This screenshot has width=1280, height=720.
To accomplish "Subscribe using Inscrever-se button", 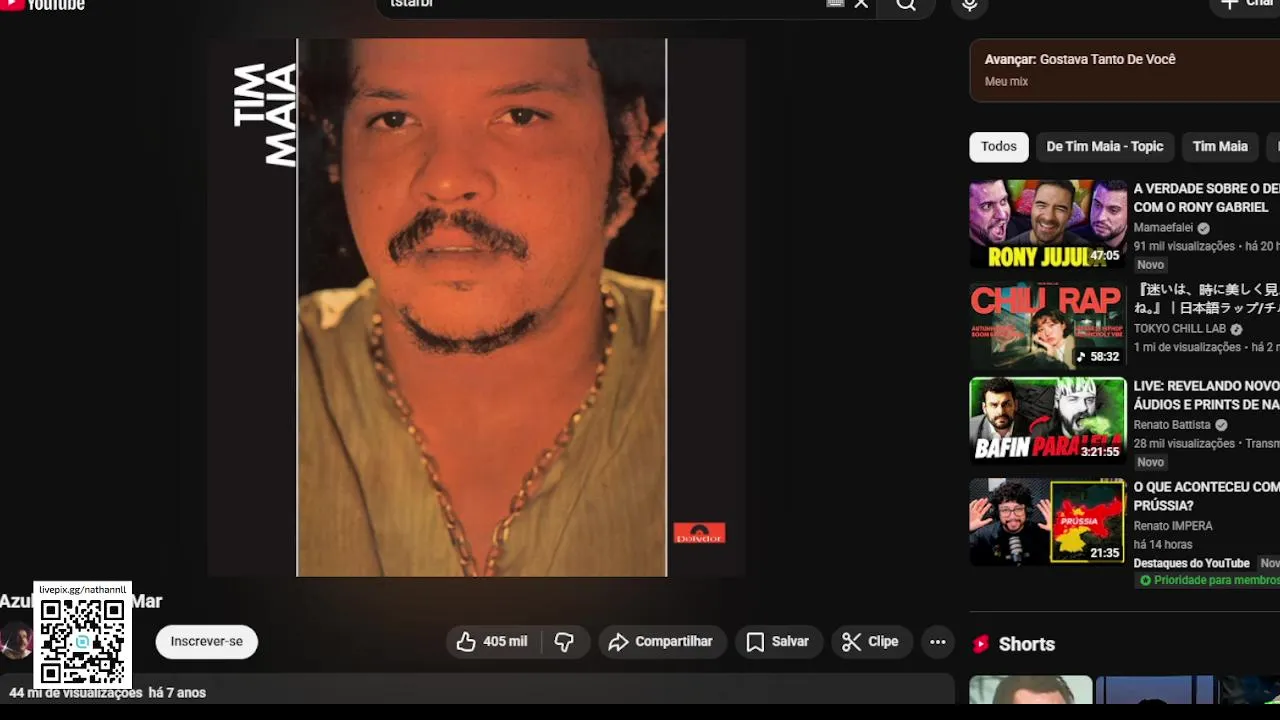I will [x=206, y=642].
